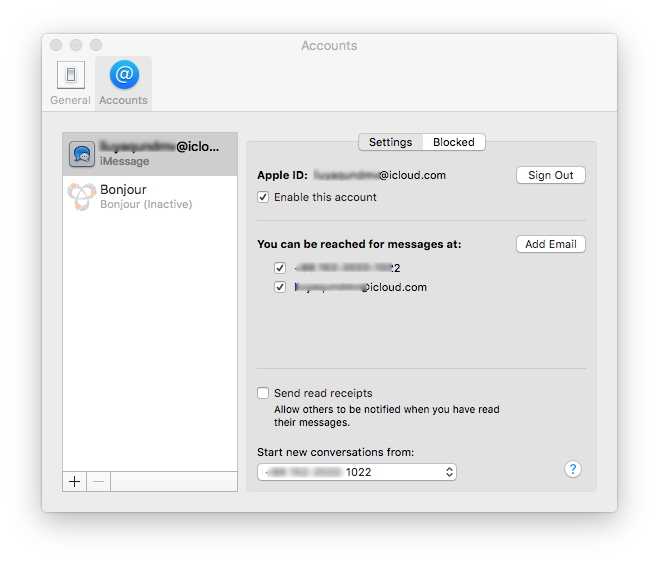659x562 pixels.
Task: Click the Bonjour network icon
Action: (82, 196)
